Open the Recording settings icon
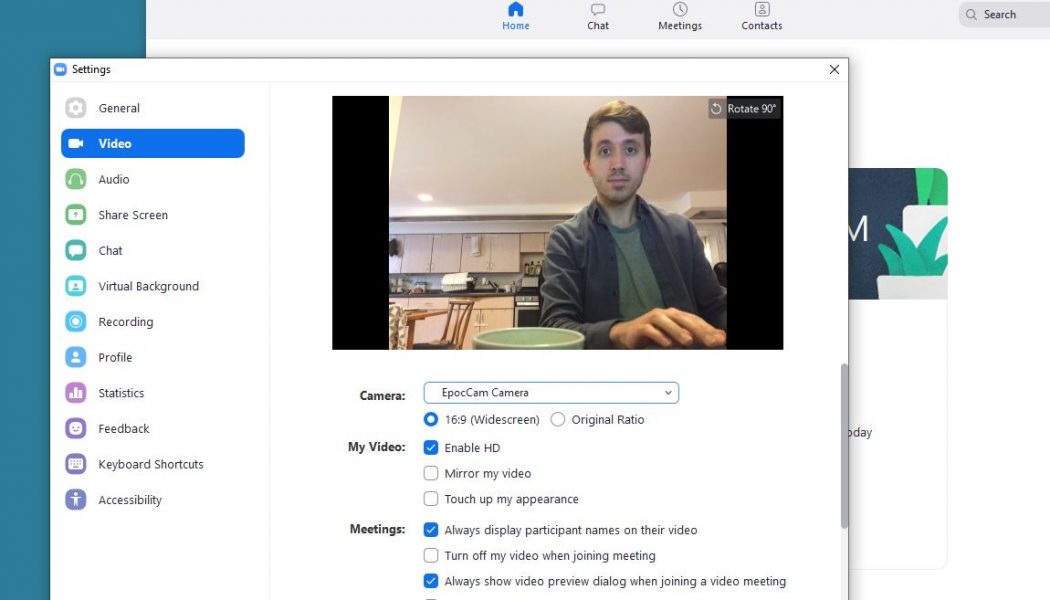The image size is (1050, 600). point(76,322)
